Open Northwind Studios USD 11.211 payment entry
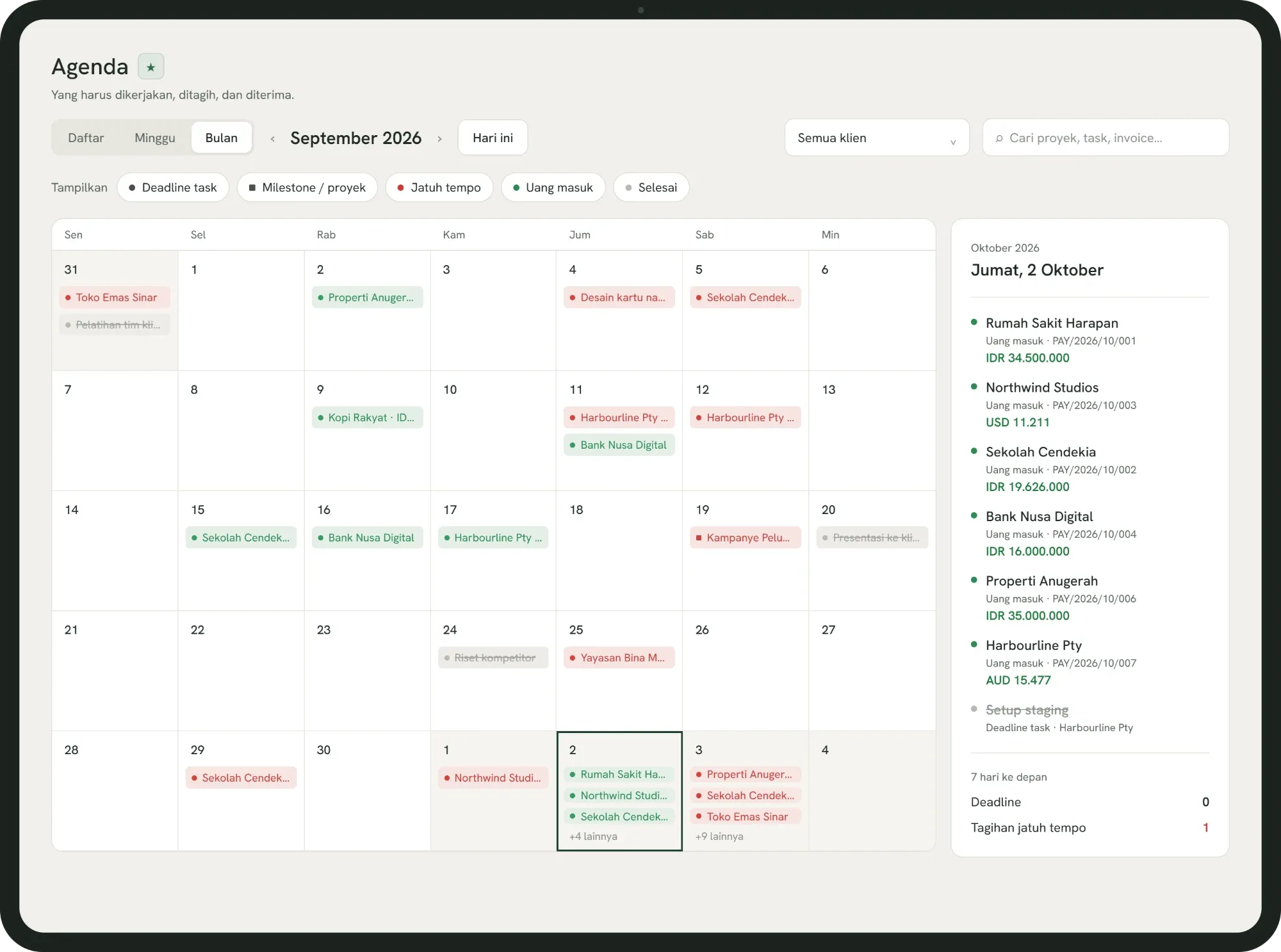 click(1090, 405)
